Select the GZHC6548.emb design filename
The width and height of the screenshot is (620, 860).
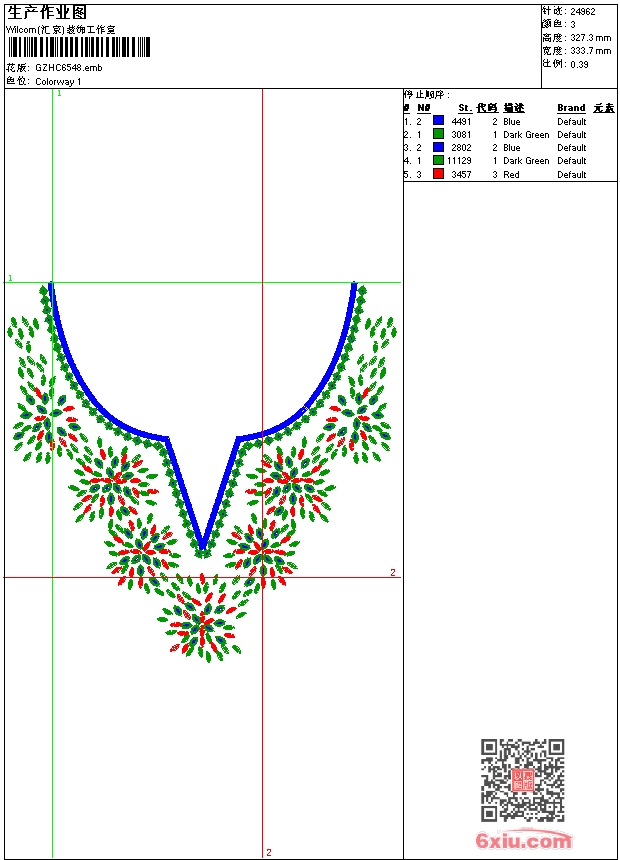click(68, 68)
